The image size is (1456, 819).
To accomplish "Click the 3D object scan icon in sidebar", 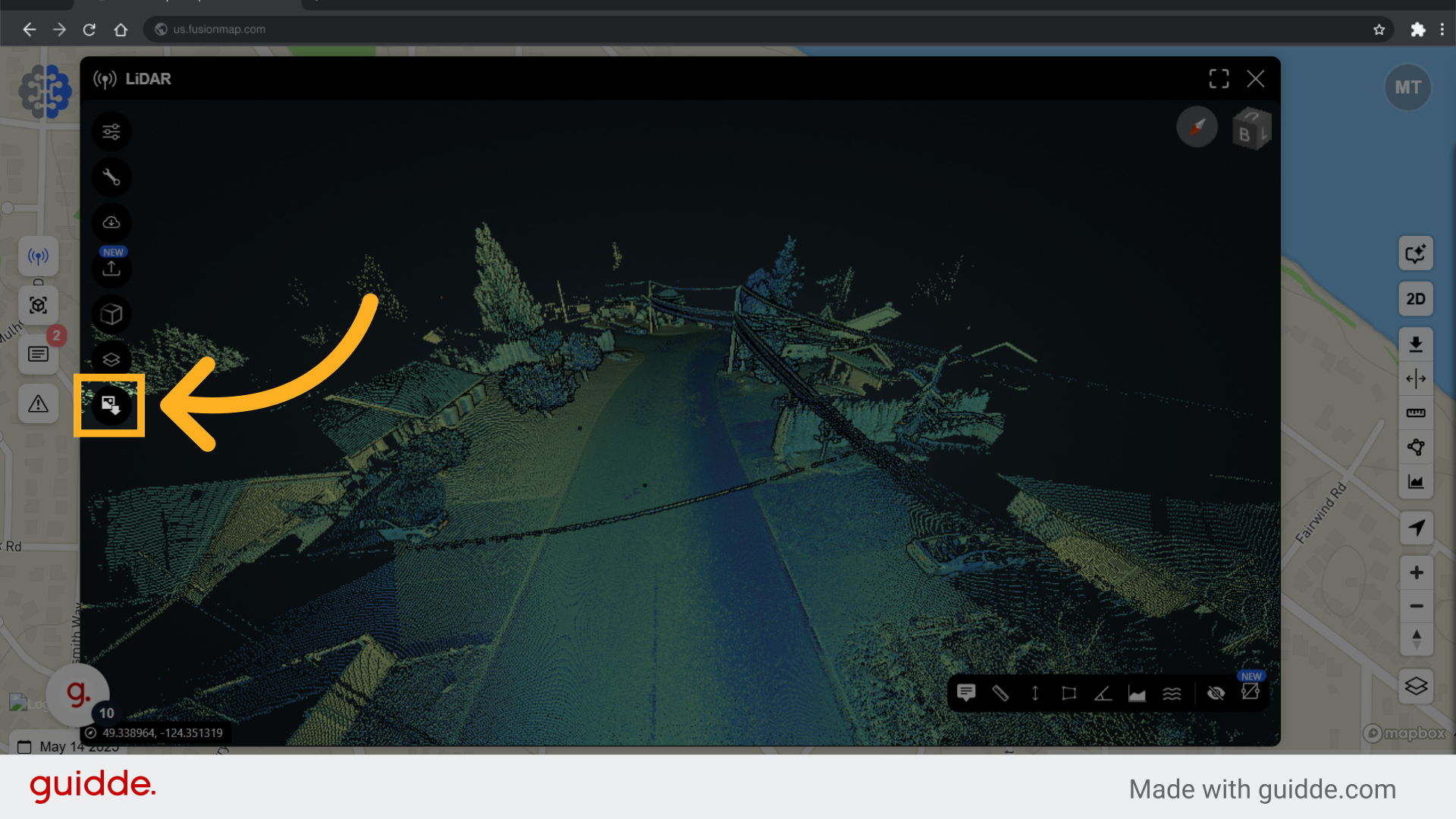I will click(38, 305).
